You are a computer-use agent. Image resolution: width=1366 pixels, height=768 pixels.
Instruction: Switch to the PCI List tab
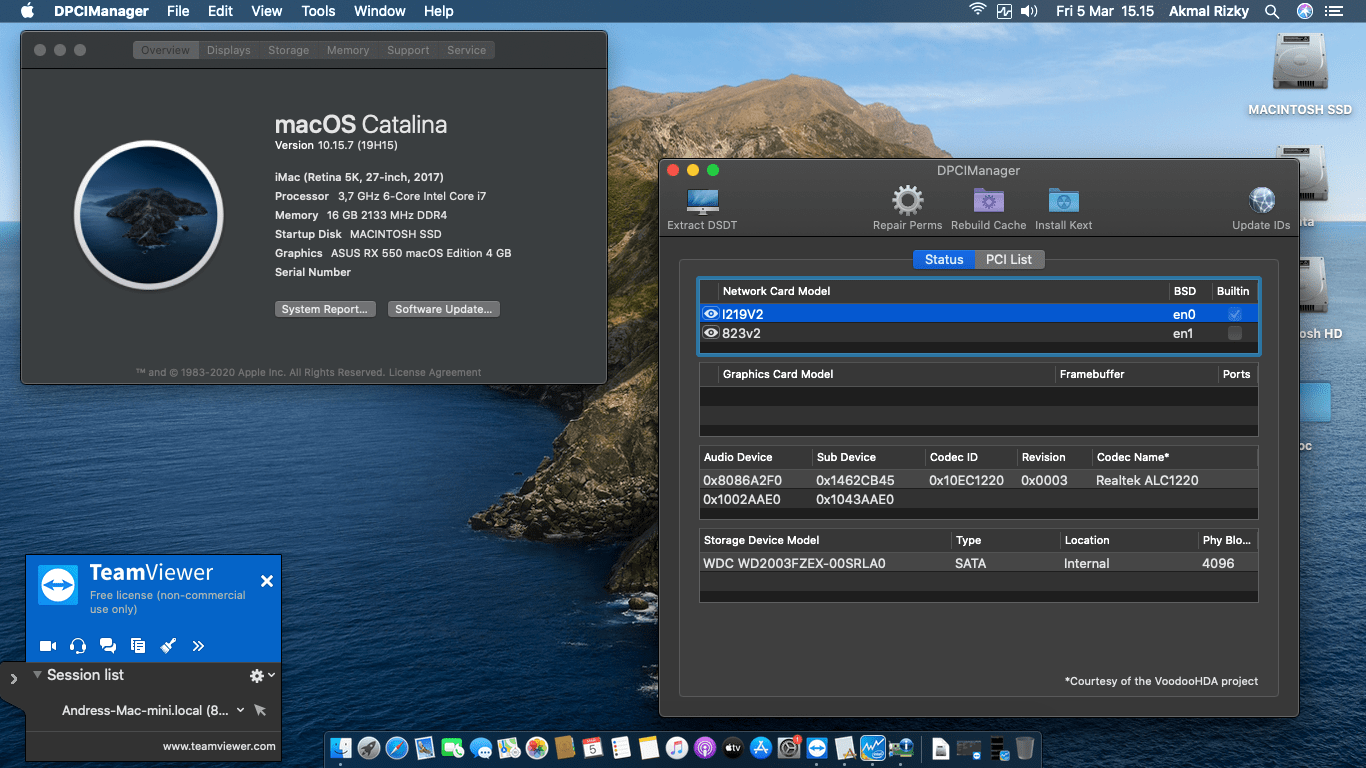[x=1009, y=259]
